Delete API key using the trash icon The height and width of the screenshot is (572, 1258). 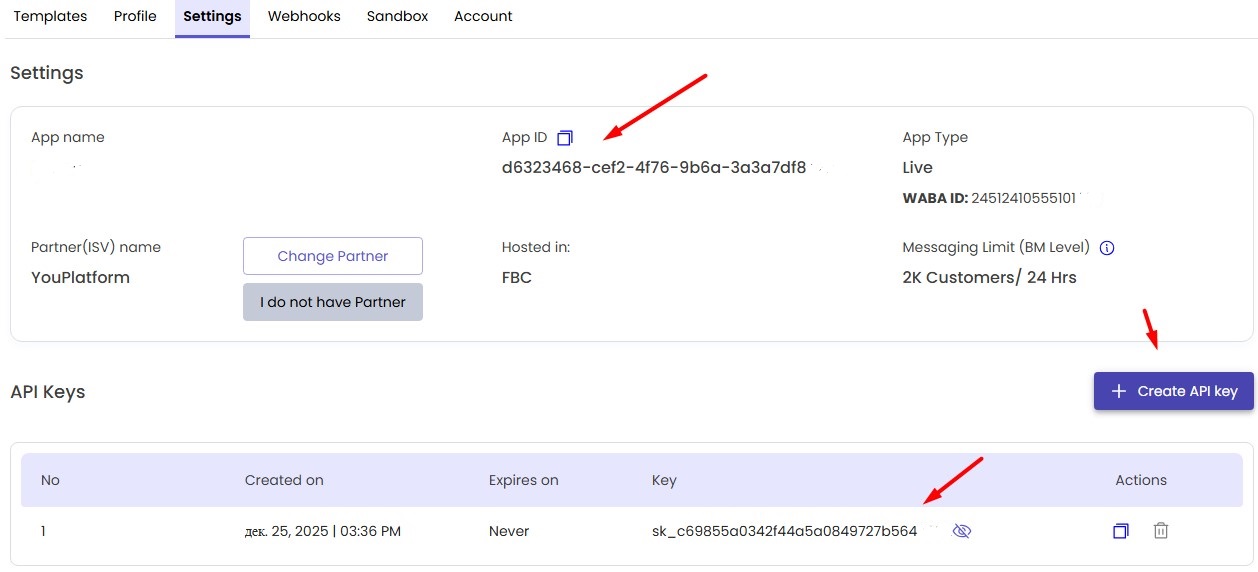pos(1160,531)
